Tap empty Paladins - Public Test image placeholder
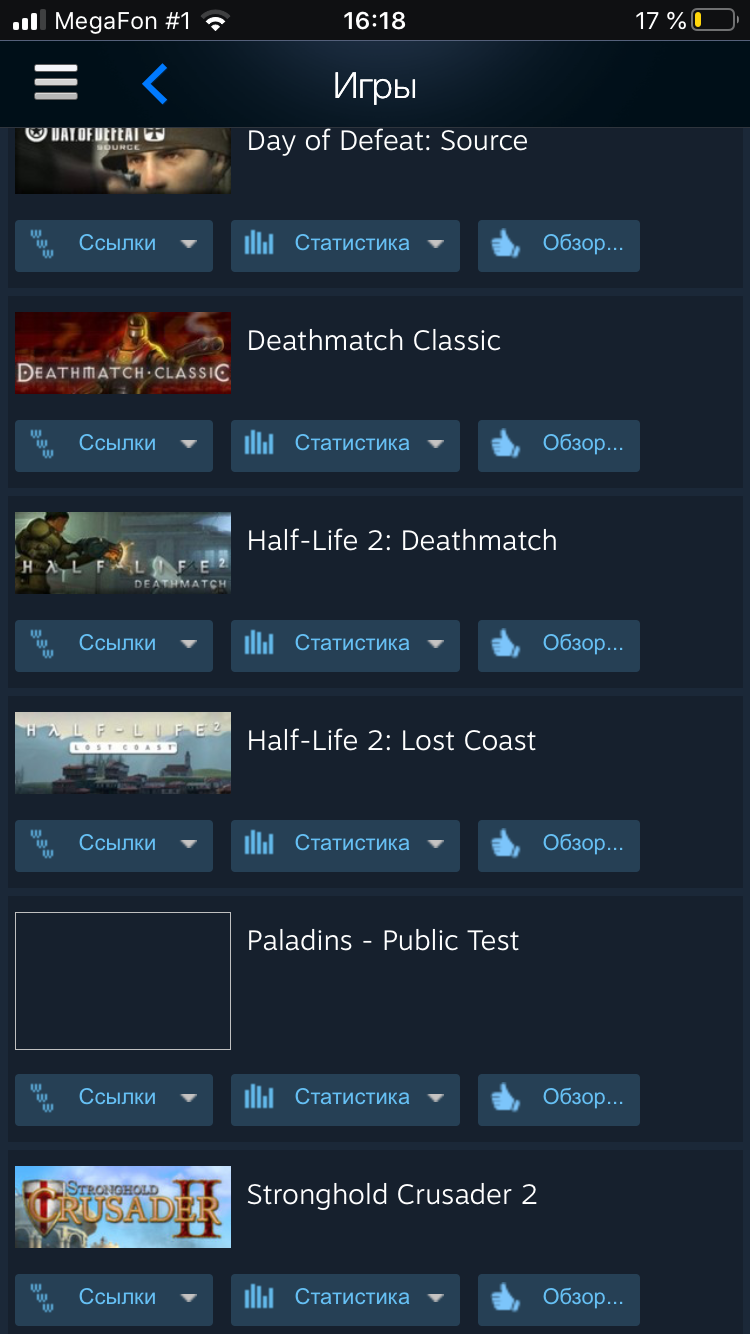This screenshot has height=1334, width=750. coord(123,981)
